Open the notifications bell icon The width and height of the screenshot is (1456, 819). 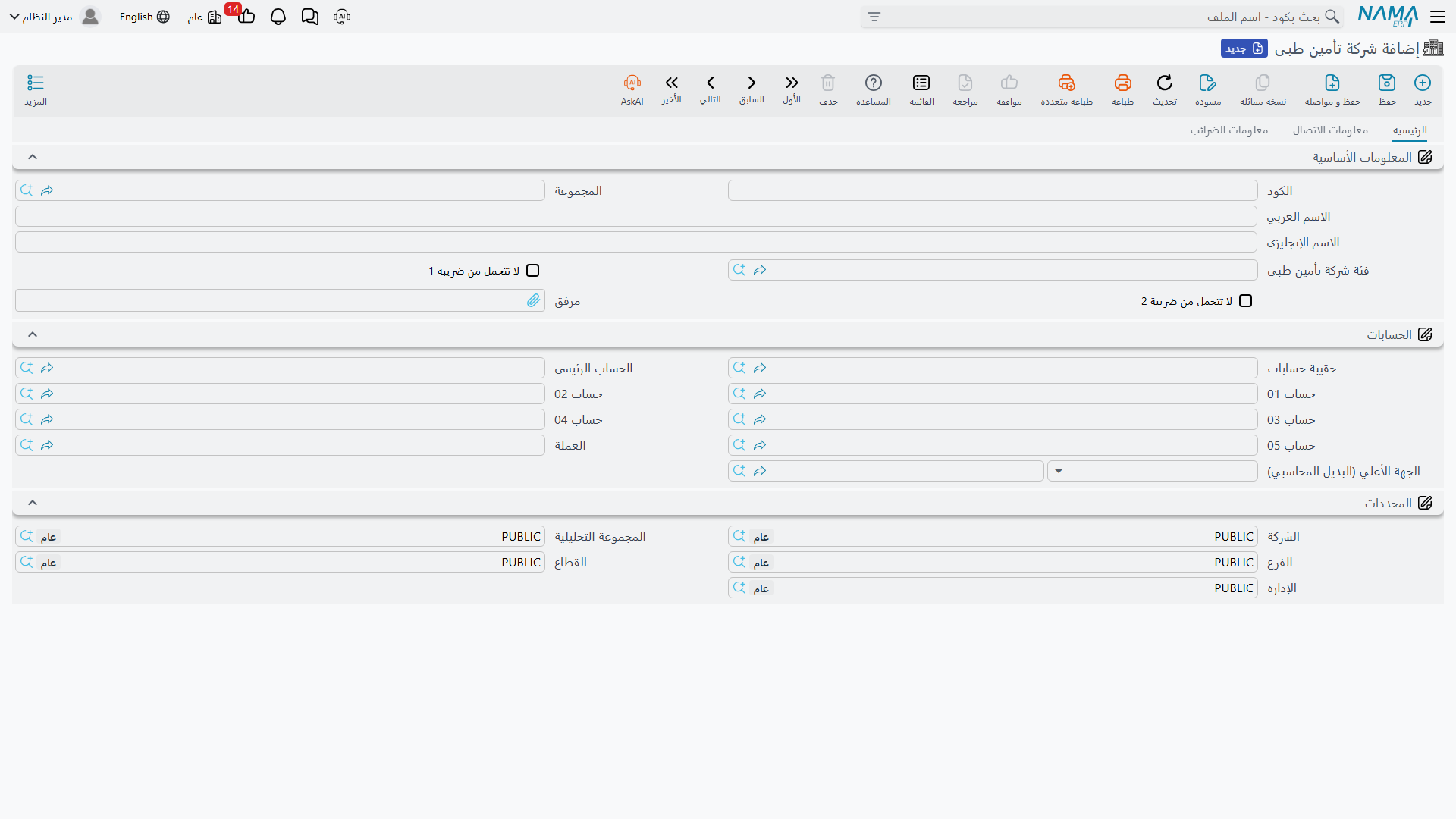click(278, 17)
